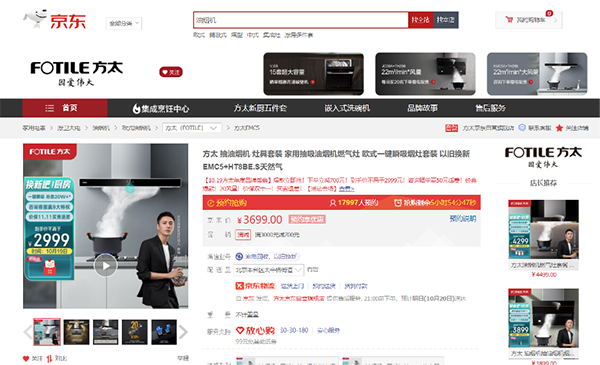Open the 首页 home tab in store nav
600x365 pixels.
(65, 108)
